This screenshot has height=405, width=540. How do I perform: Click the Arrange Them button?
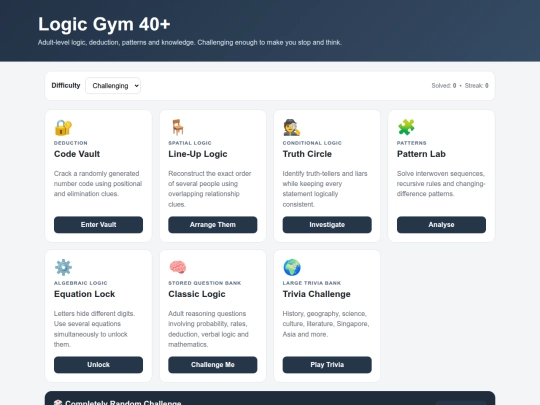212,225
